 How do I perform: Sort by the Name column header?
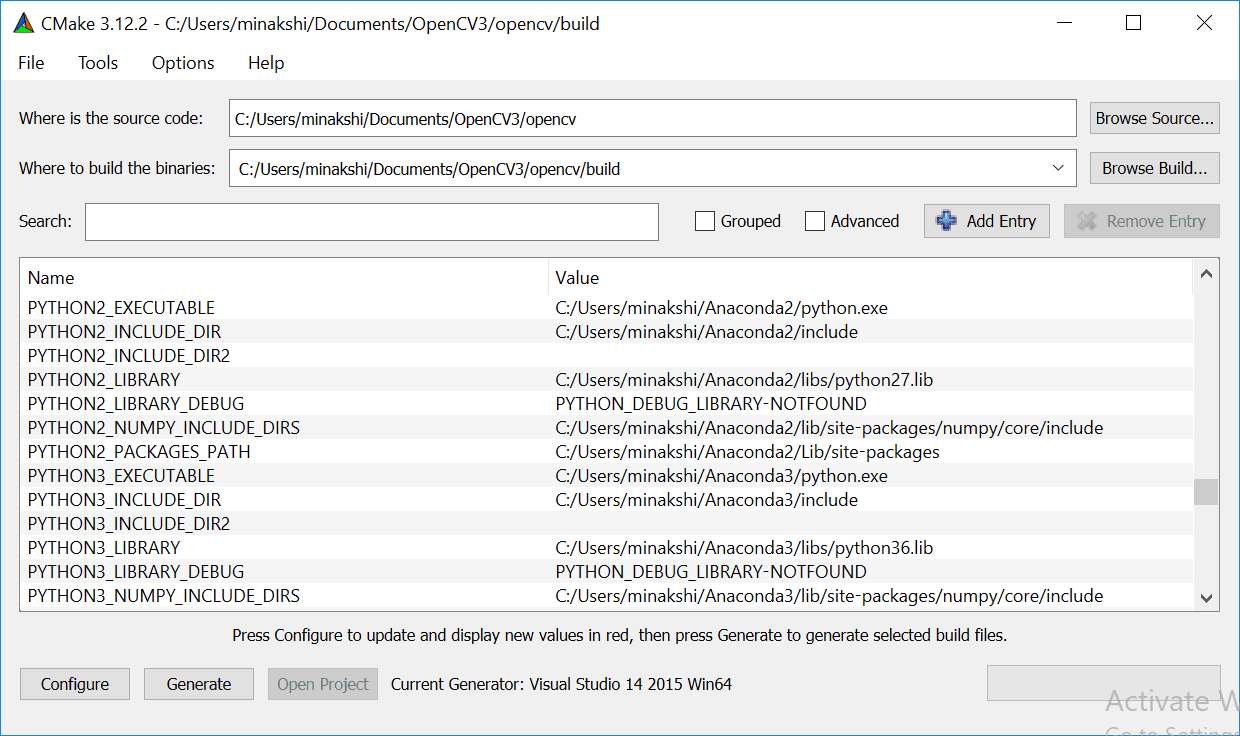point(284,277)
